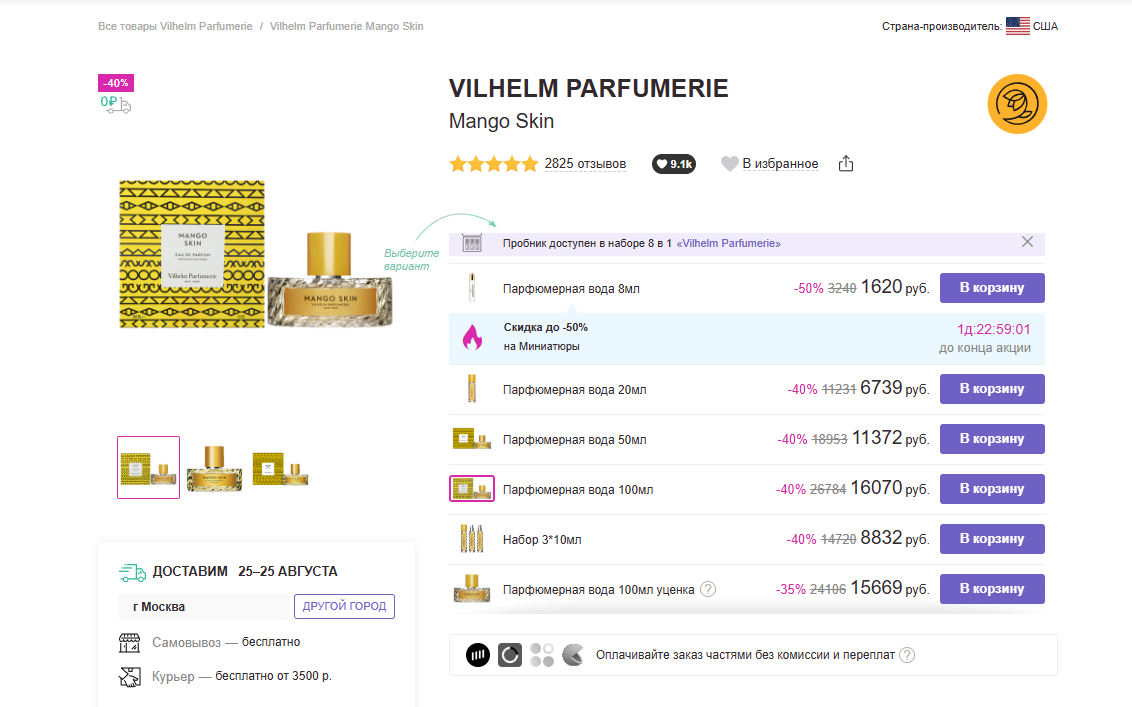Click the black striped payment service icon
Viewport: 1132px width, 707px height.
(x=477, y=655)
